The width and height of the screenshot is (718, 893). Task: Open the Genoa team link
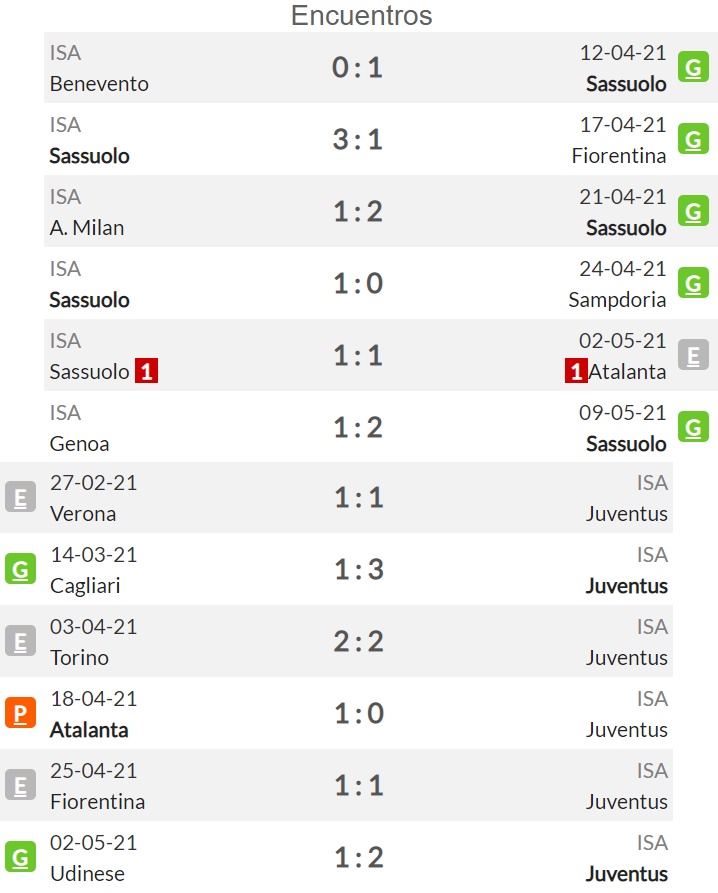tap(79, 444)
